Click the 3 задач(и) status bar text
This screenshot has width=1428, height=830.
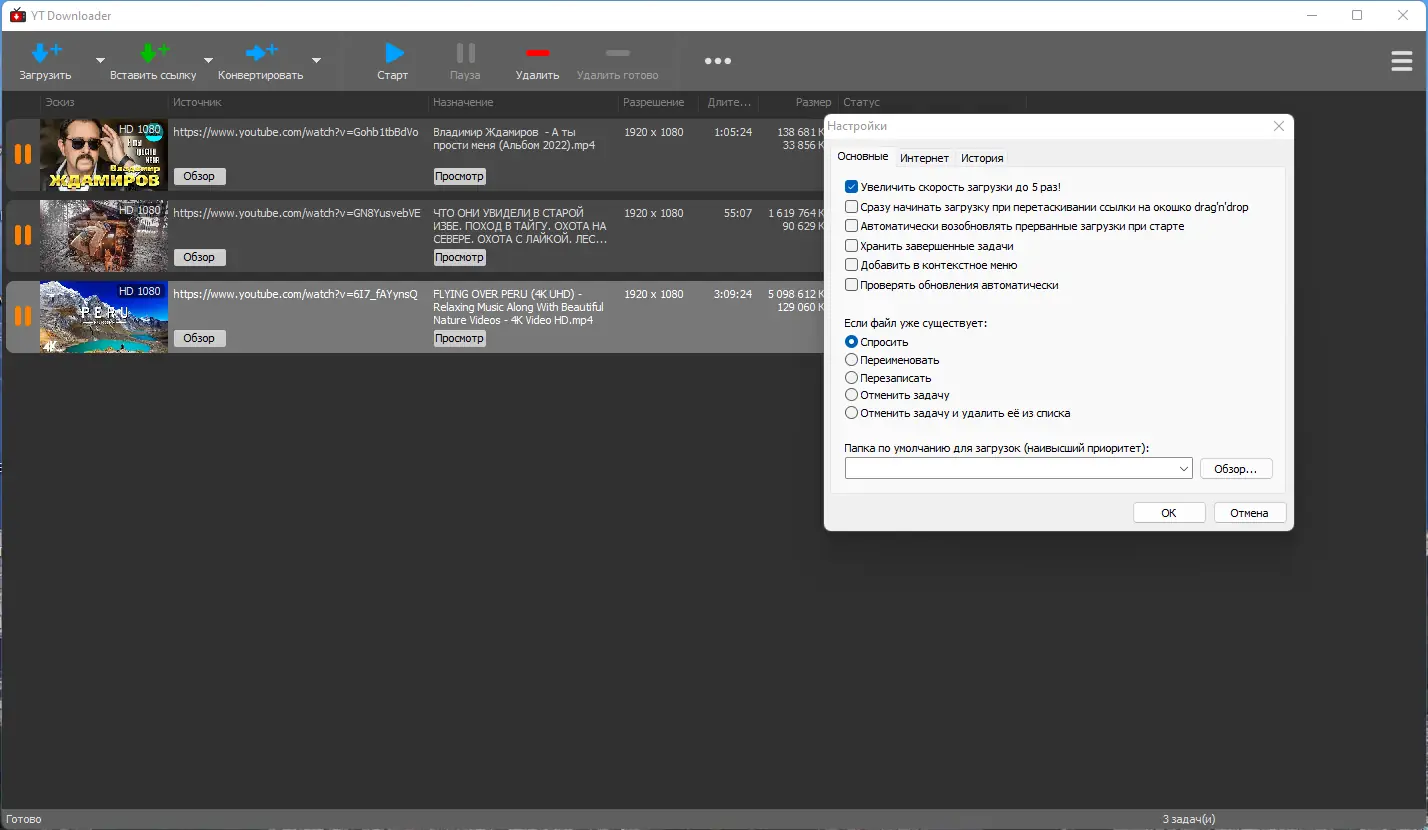click(x=1189, y=820)
